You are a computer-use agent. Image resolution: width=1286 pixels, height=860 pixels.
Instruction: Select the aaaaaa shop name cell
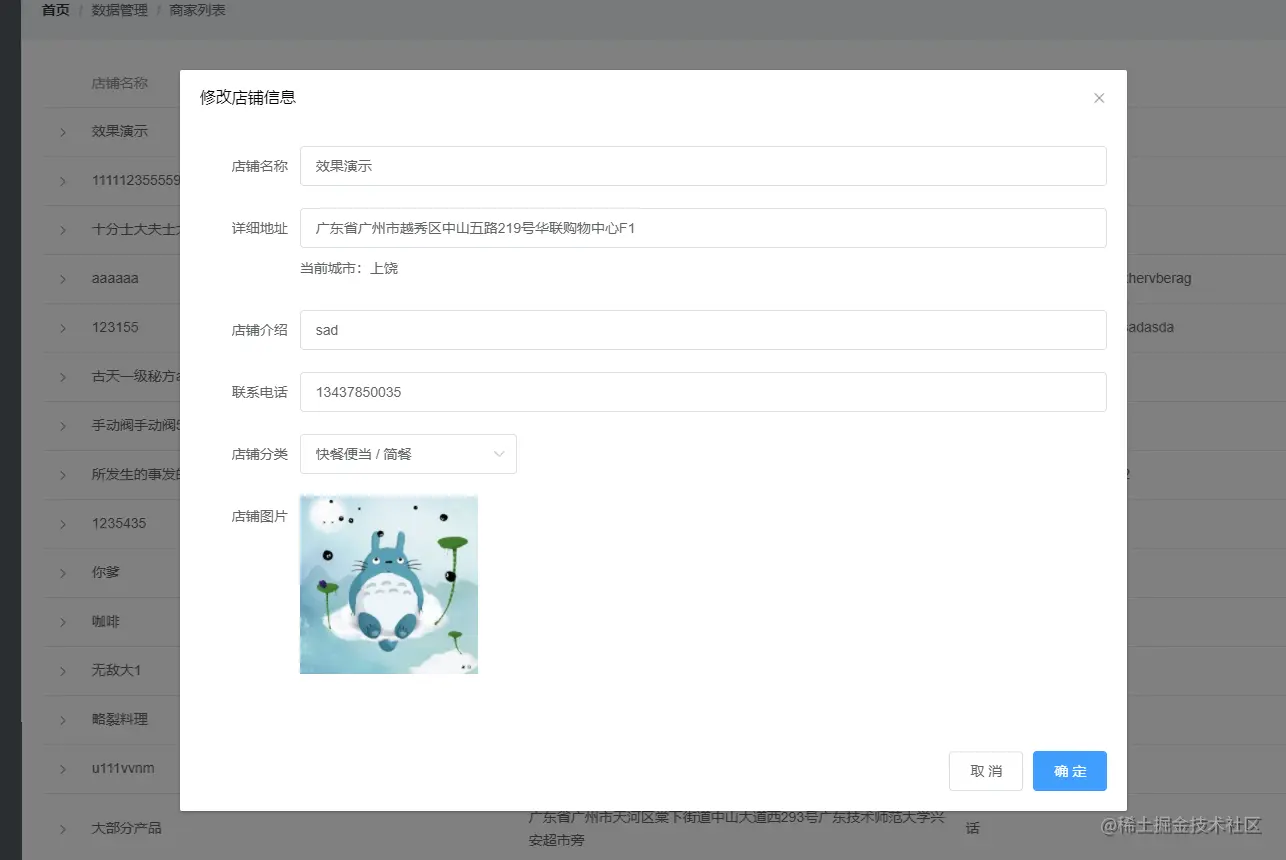115,278
